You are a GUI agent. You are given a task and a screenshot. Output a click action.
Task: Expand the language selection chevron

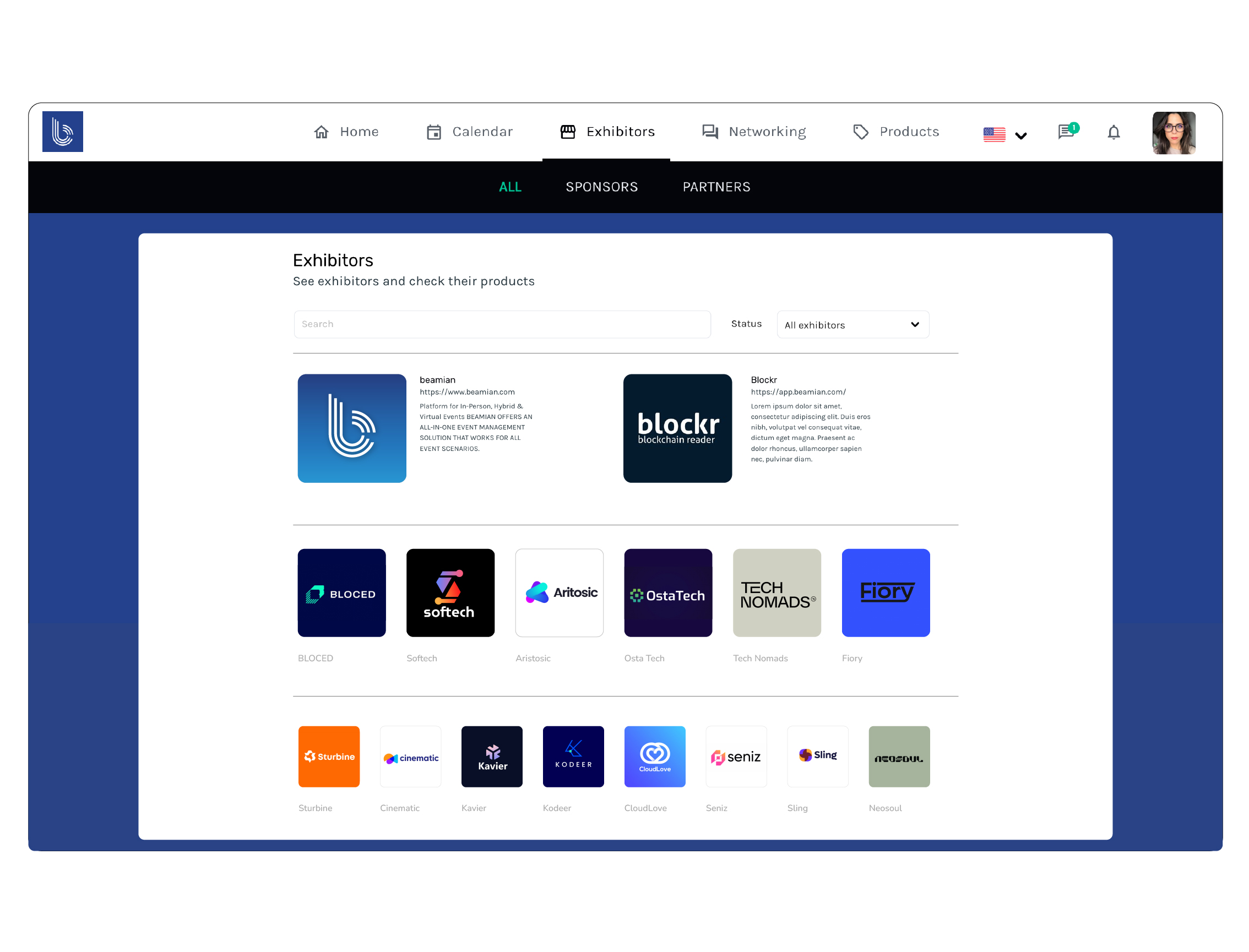pyautogui.click(x=1022, y=135)
